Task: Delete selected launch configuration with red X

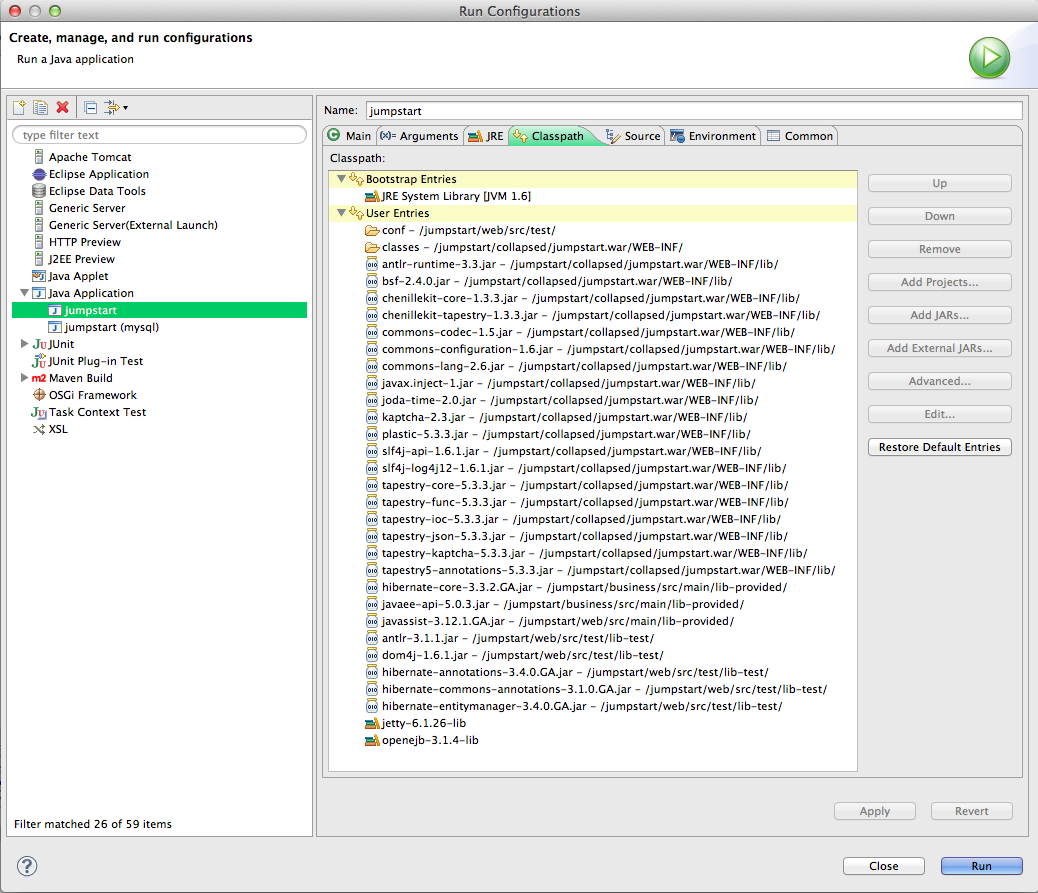Action: tap(63, 107)
